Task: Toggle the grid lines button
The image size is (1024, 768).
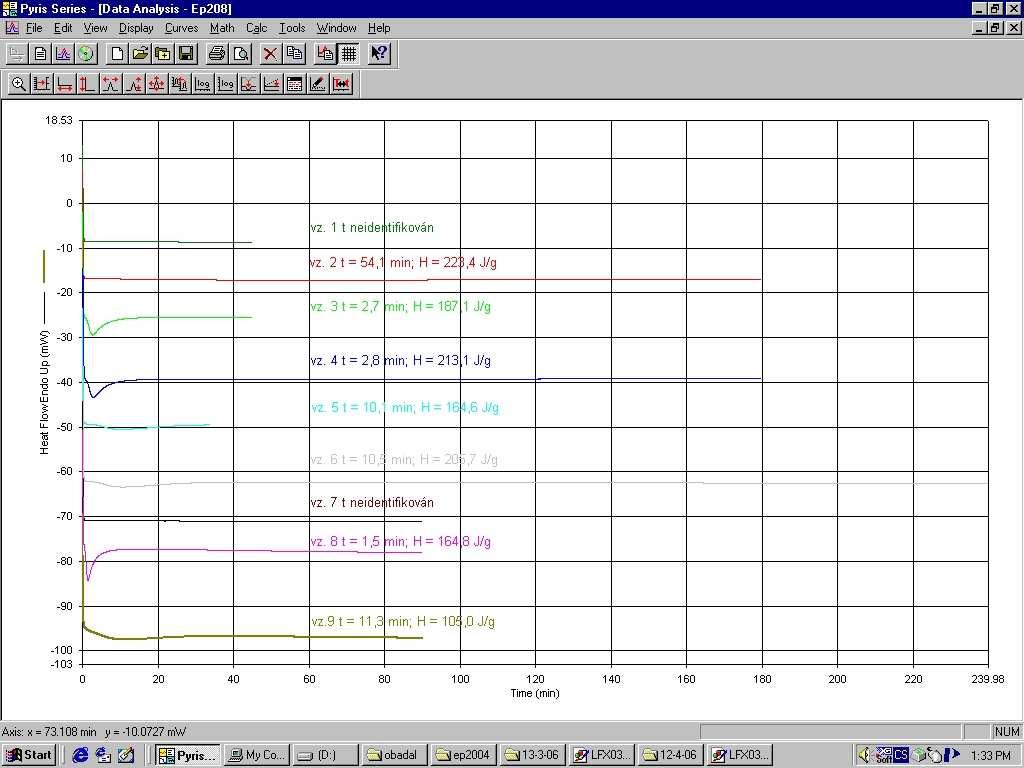Action: (x=349, y=54)
